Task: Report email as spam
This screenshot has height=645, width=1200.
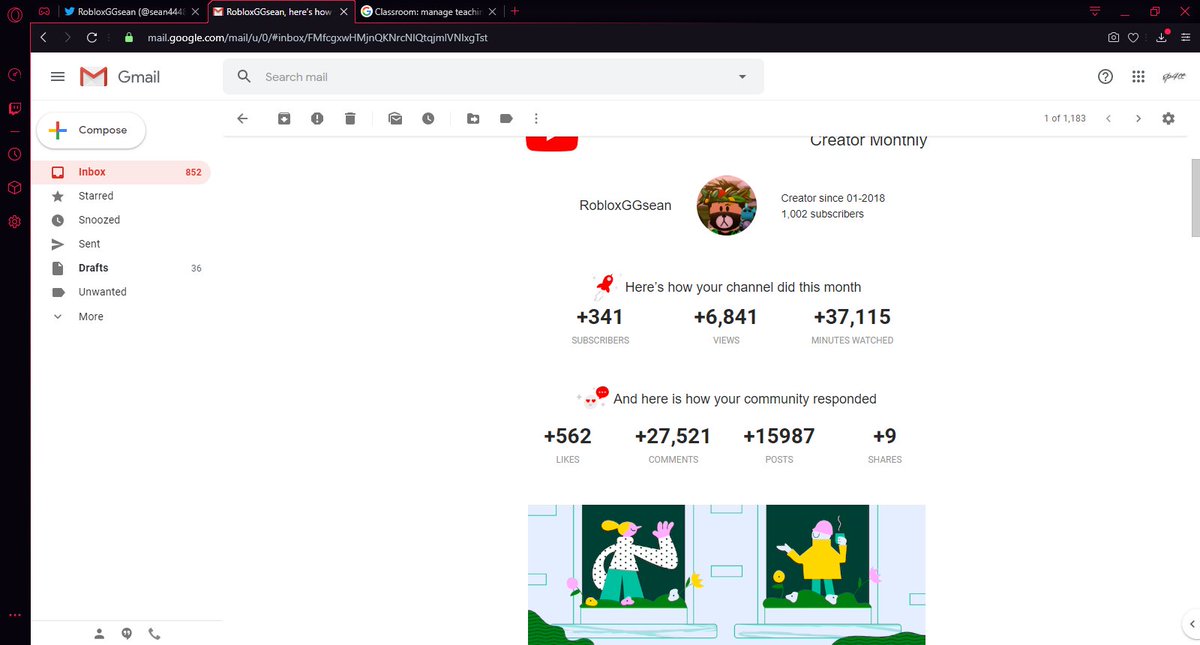Action: [317, 119]
